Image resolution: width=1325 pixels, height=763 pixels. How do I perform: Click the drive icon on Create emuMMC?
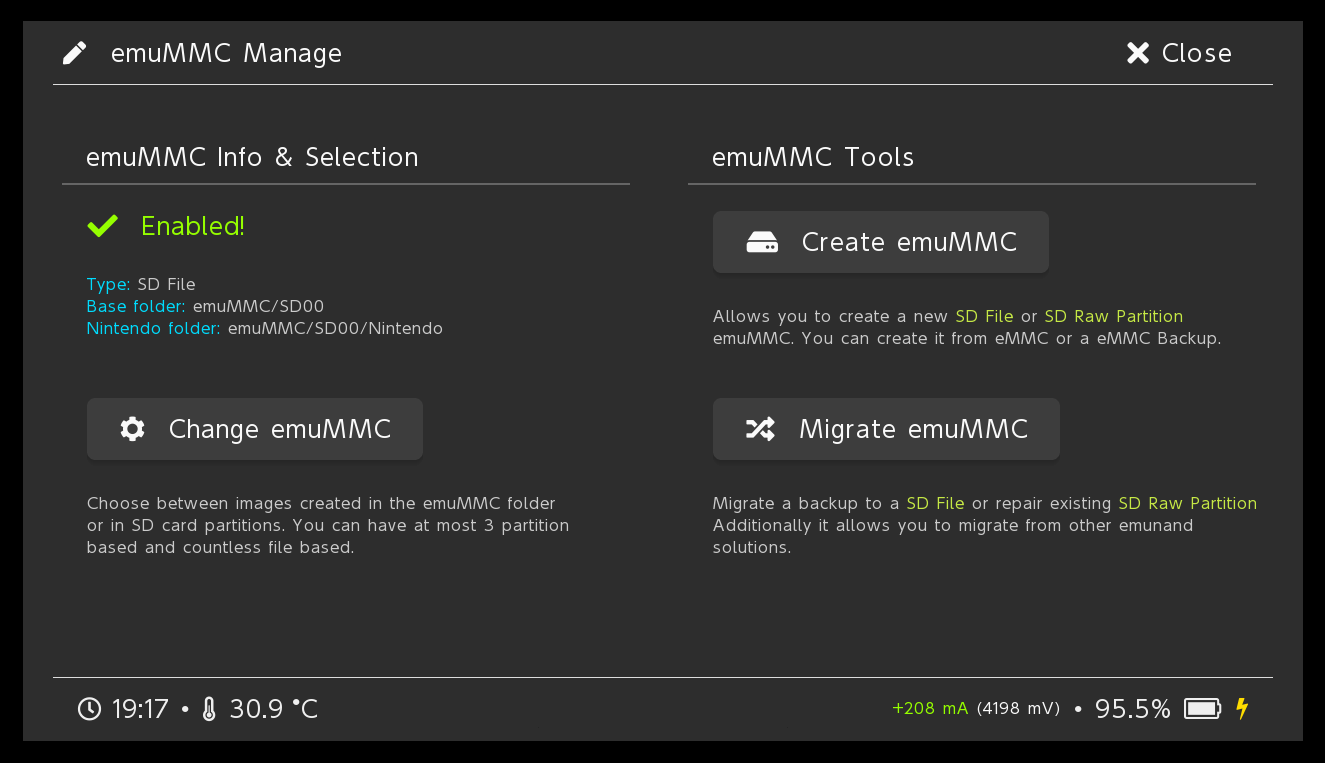(762, 242)
